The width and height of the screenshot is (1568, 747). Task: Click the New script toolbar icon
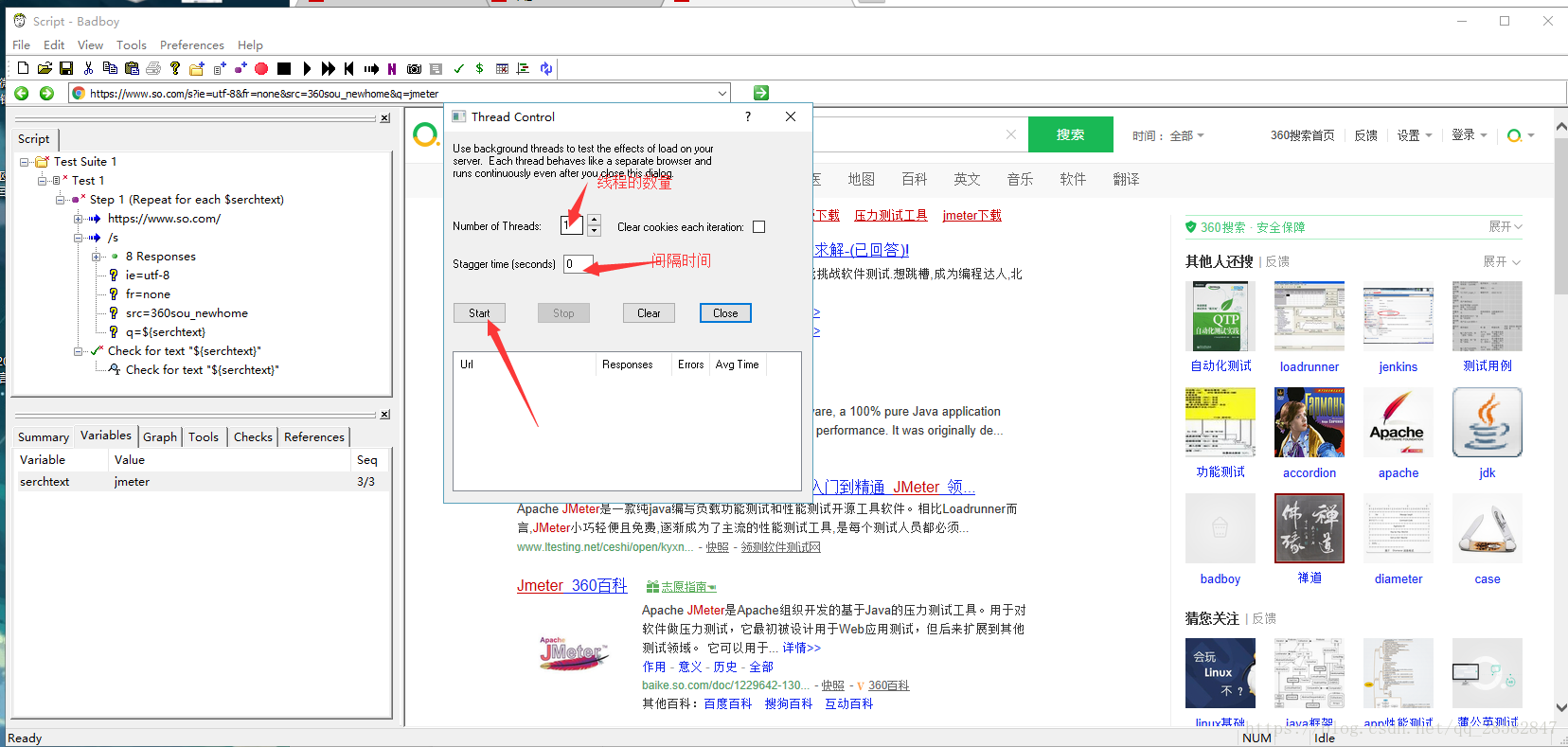point(23,68)
